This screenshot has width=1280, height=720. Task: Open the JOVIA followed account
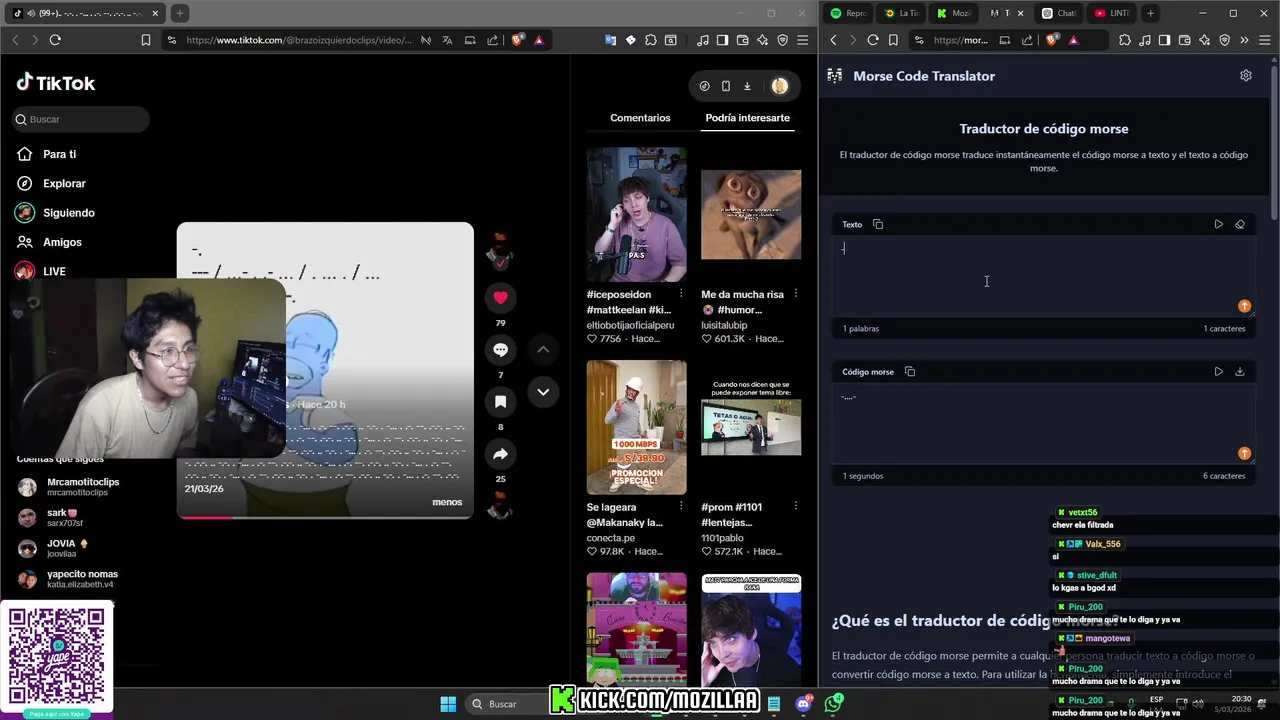pyautogui.click(x=68, y=548)
